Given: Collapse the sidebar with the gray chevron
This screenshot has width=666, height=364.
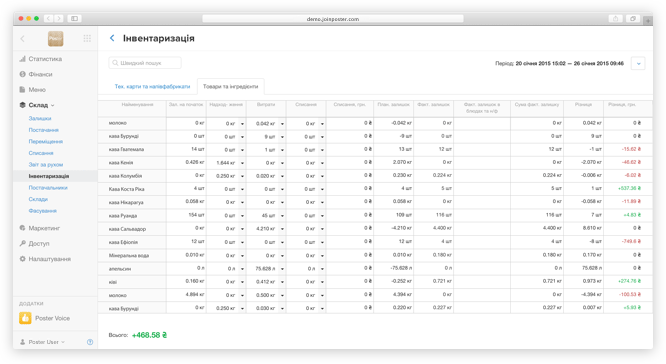Looking at the screenshot, I should click(23, 39).
